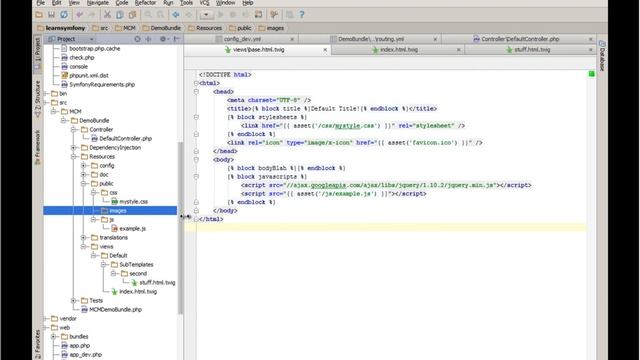Open the VCS menu
This screenshot has height=360, width=640.
click(204, 3)
